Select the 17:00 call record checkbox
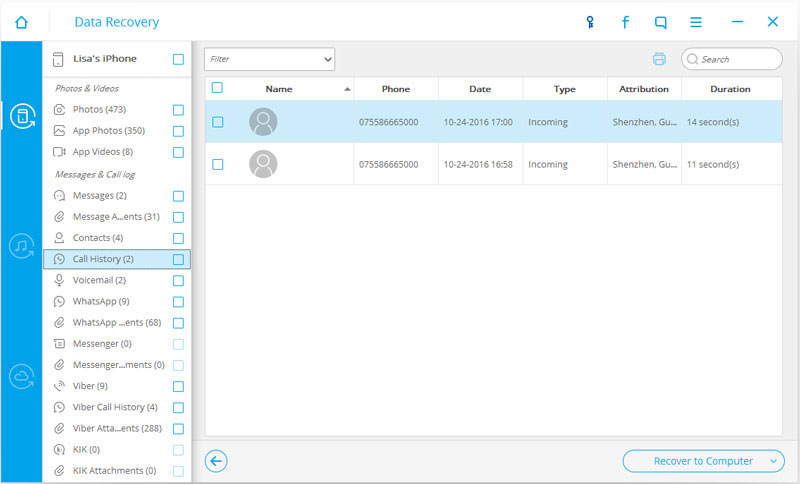Image resolution: width=800 pixels, height=484 pixels. (x=218, y=122)
